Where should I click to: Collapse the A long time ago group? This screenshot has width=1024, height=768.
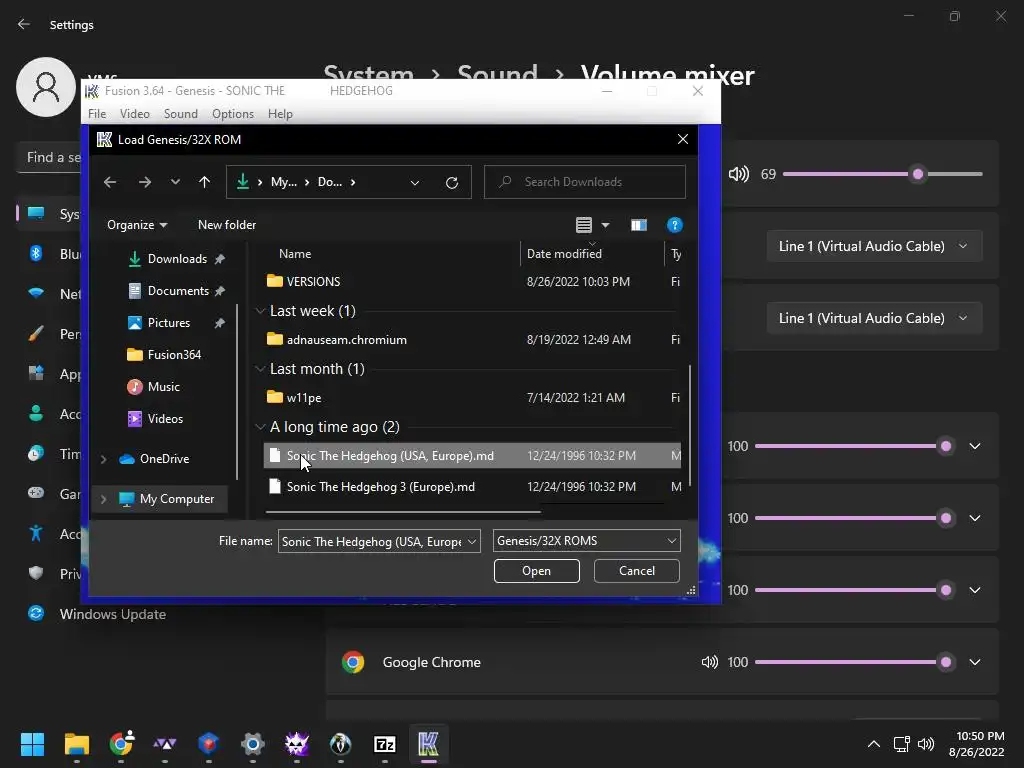tap(260, 427)
